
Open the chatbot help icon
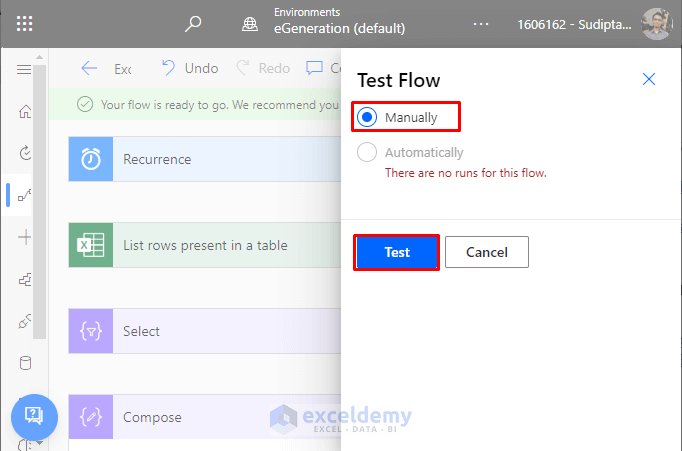33,415
